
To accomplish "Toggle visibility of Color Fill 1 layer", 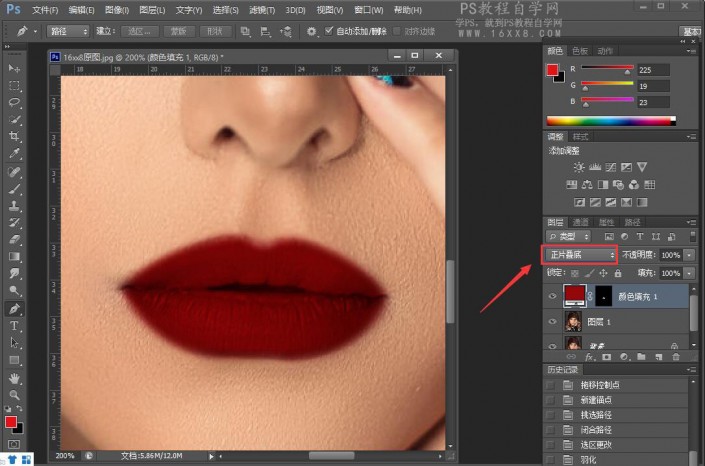I will (x=553, y=296).
